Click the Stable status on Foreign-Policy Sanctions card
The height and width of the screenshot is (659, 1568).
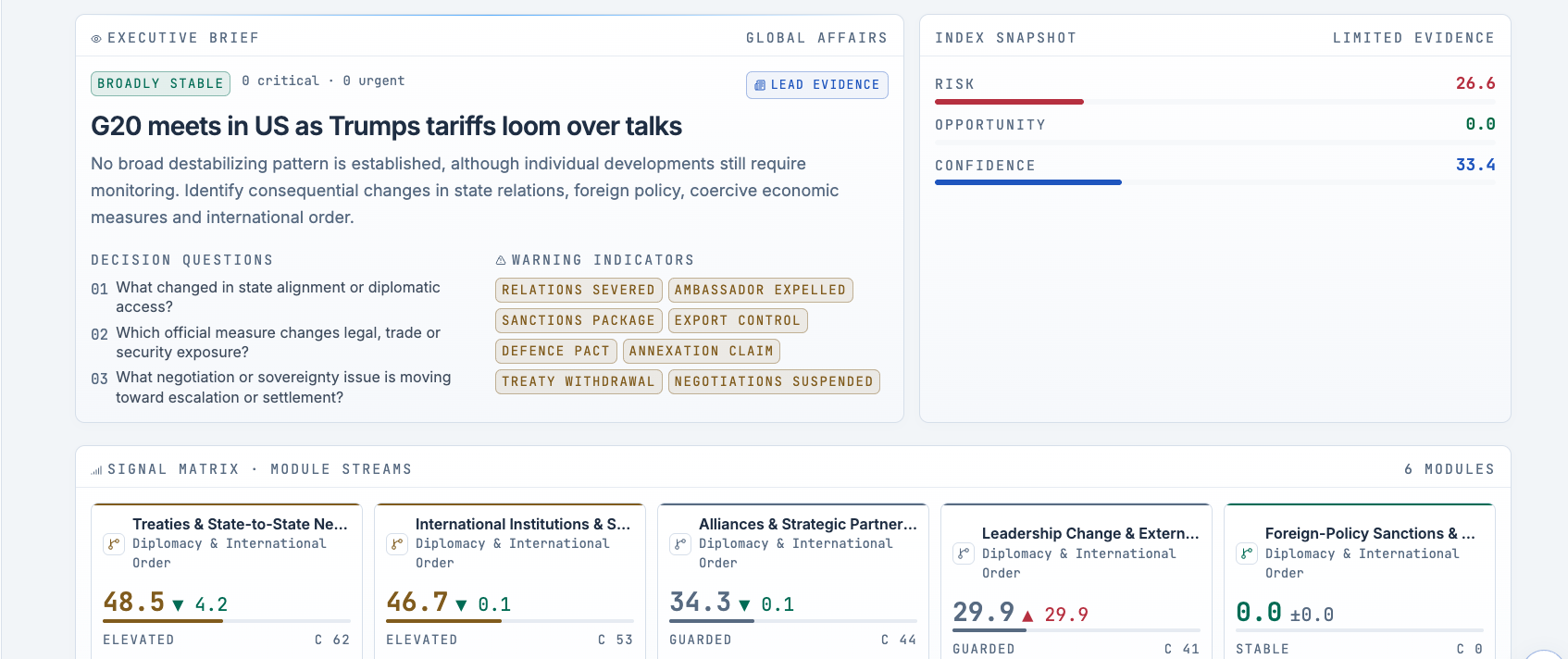coord(1263,649)
